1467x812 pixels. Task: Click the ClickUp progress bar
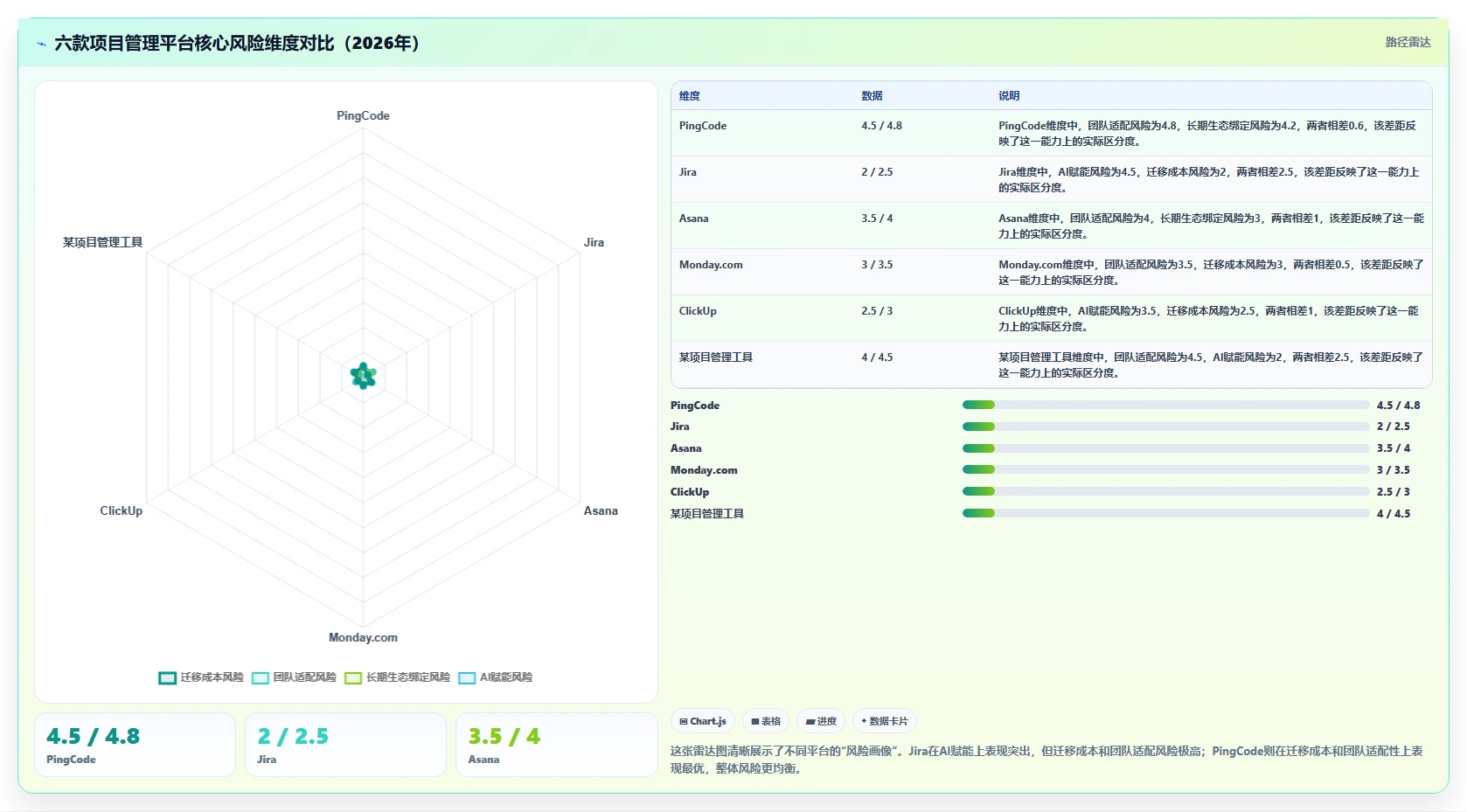(1165, 491)
